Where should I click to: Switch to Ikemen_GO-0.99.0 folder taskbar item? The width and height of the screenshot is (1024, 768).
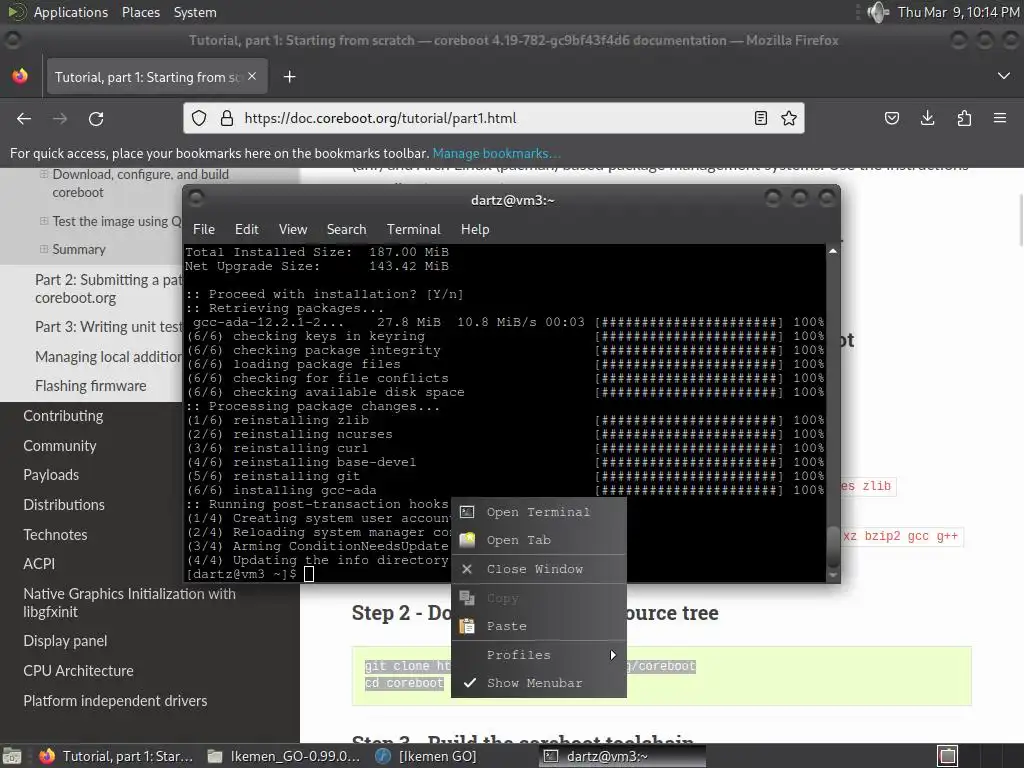[x=283, y=756]
